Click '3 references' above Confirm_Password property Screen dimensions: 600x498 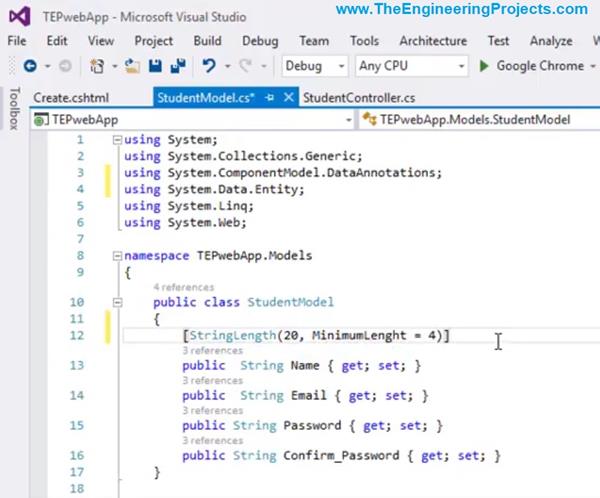(x=213, y=441)
